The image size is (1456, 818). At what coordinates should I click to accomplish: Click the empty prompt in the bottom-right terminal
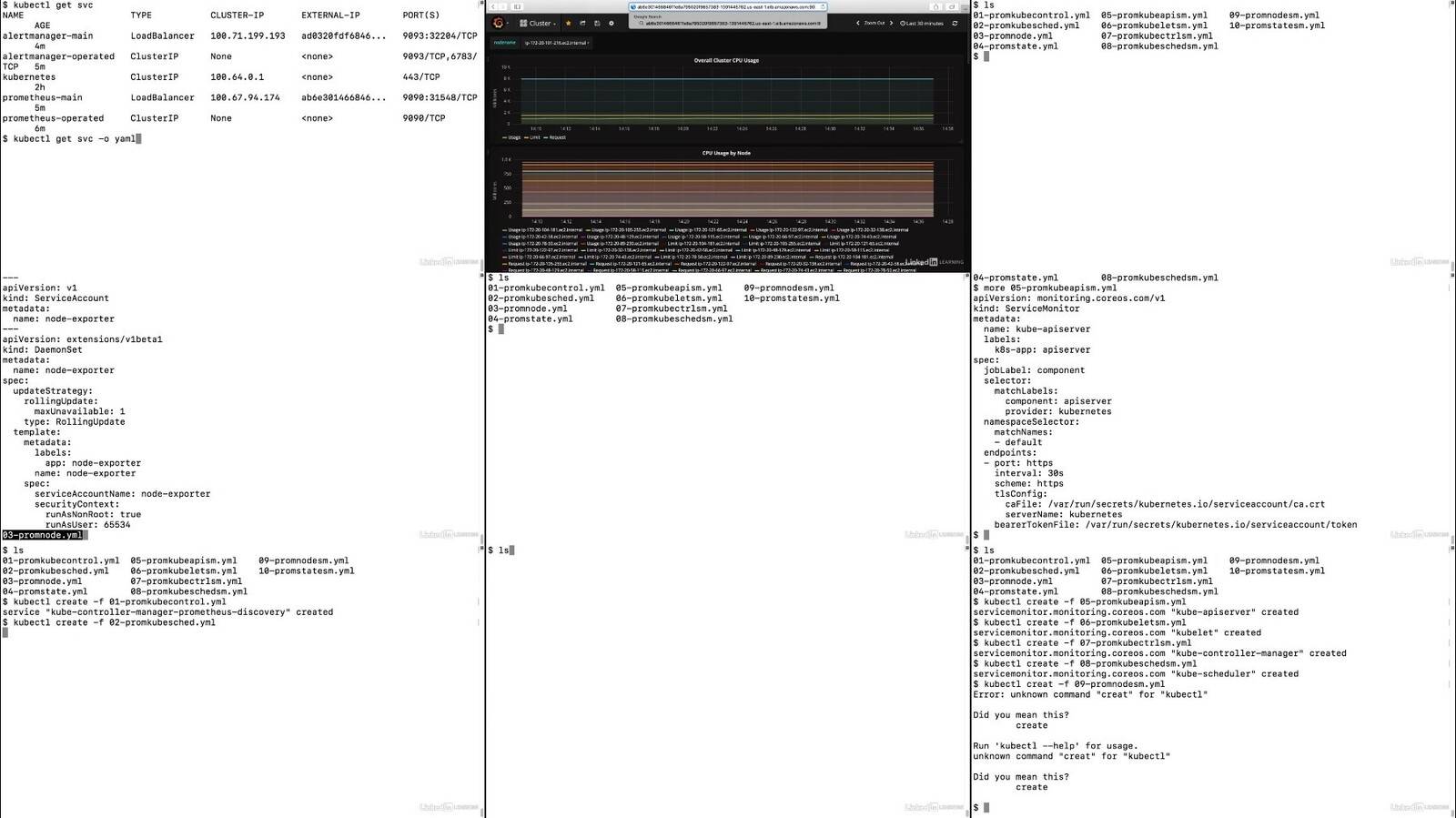click(x=981, y=807)
